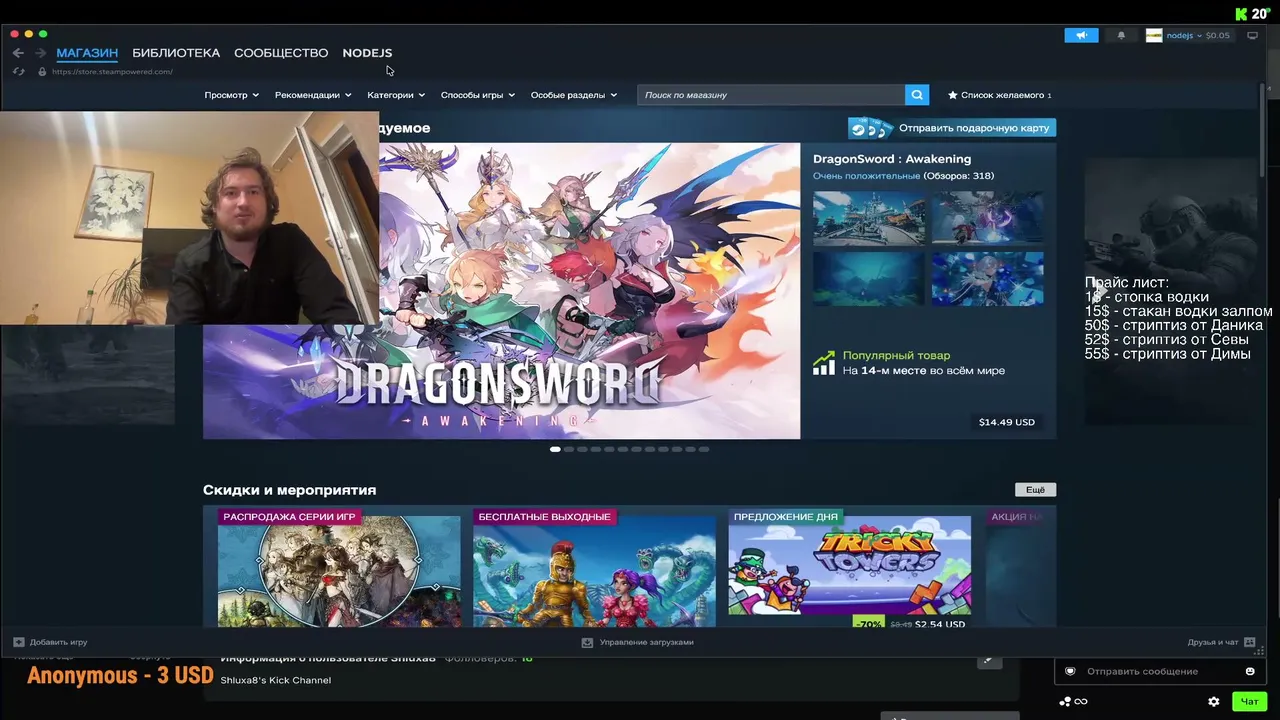1280x720 pixels.
Task: View the bottom-right DragonSword screenshot thumbnail
Action: point(988,278)
